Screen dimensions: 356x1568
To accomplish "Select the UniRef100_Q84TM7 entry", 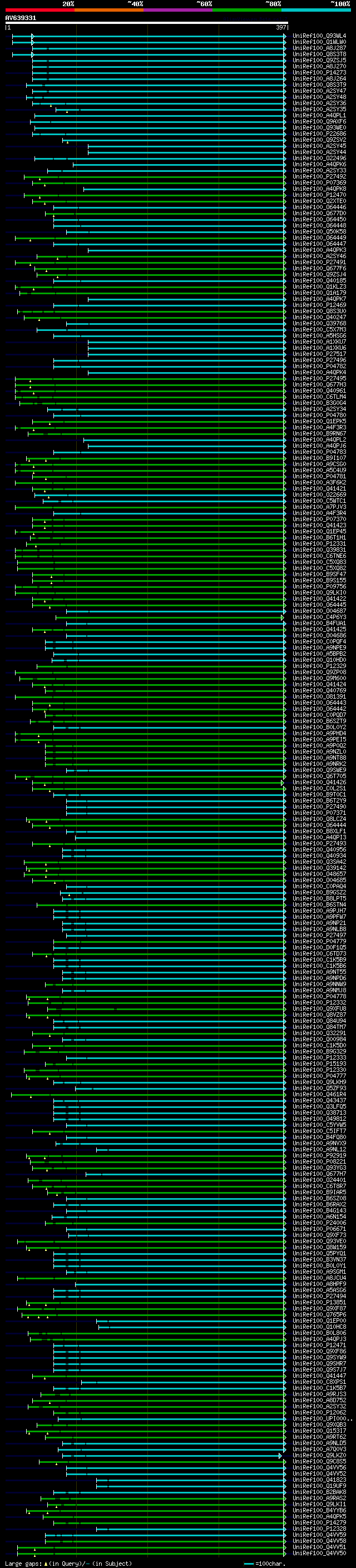I will click(x=319, y=1027).
